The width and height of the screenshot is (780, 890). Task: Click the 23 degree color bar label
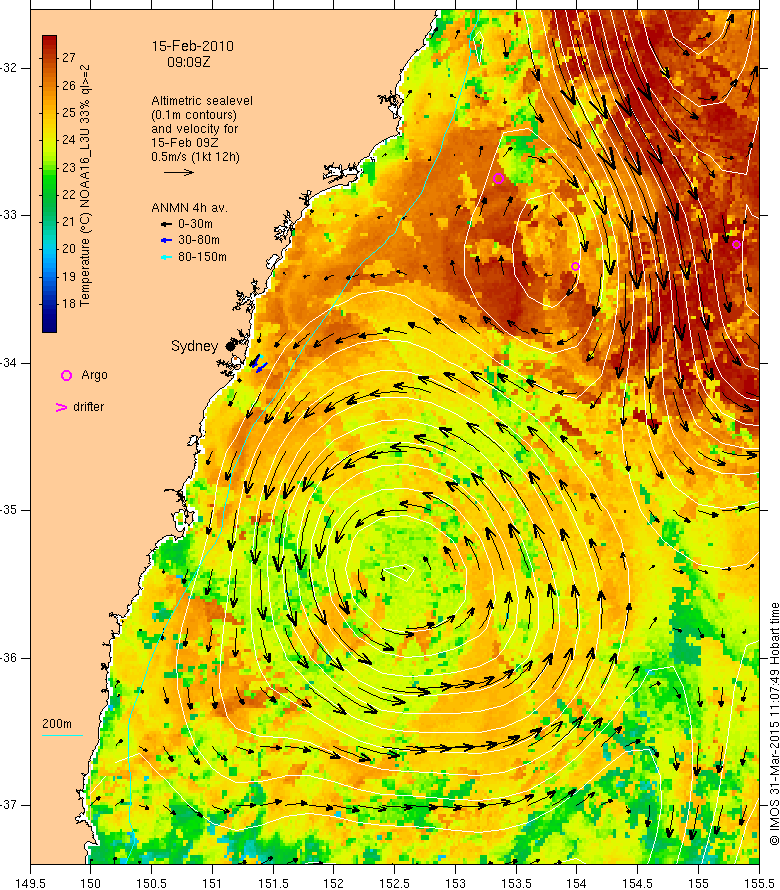pos(69,167)
